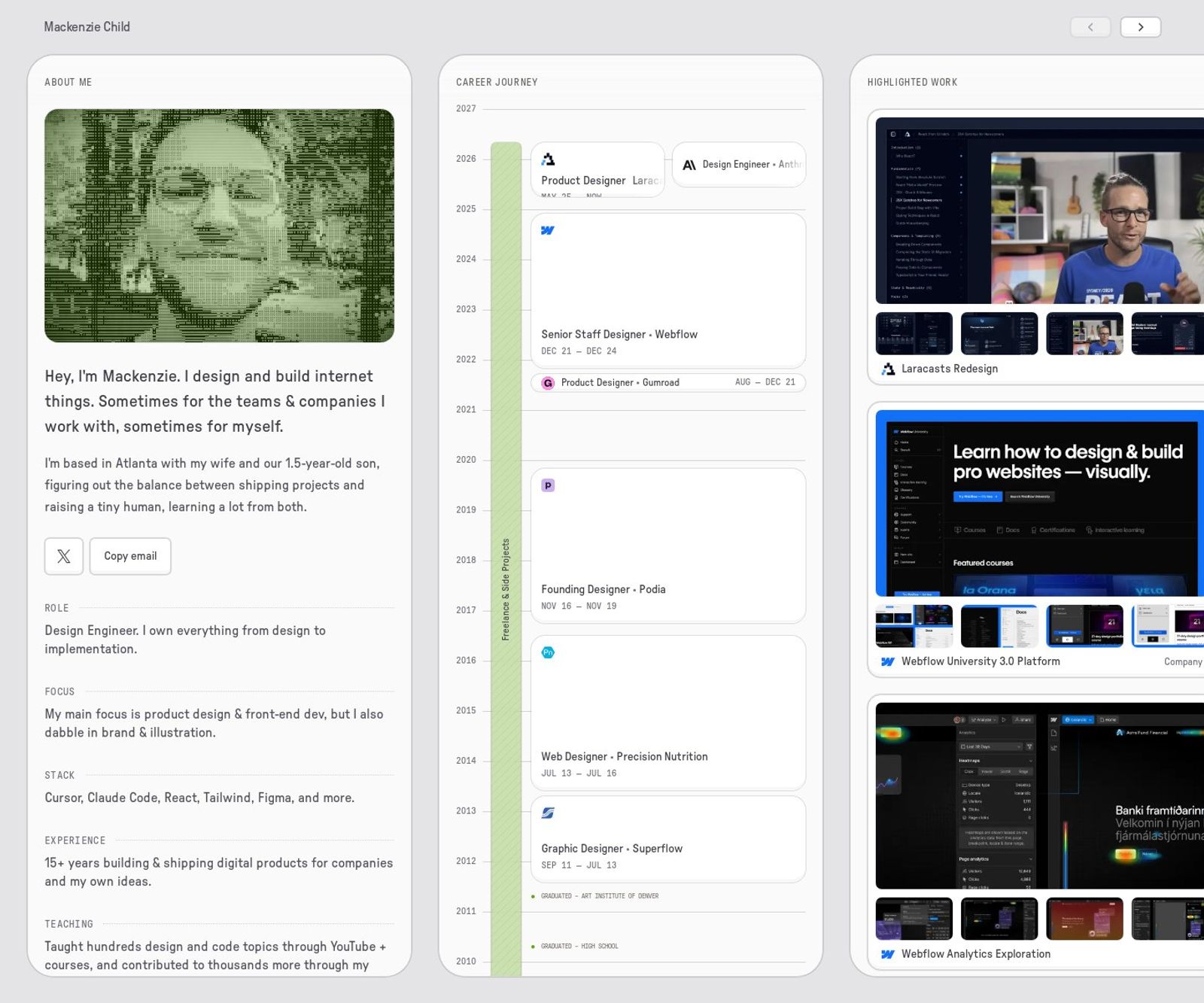Open the Graphic Designer Superflow card
Screen dimensions: 1204x1003
click(x=668, y=839)
